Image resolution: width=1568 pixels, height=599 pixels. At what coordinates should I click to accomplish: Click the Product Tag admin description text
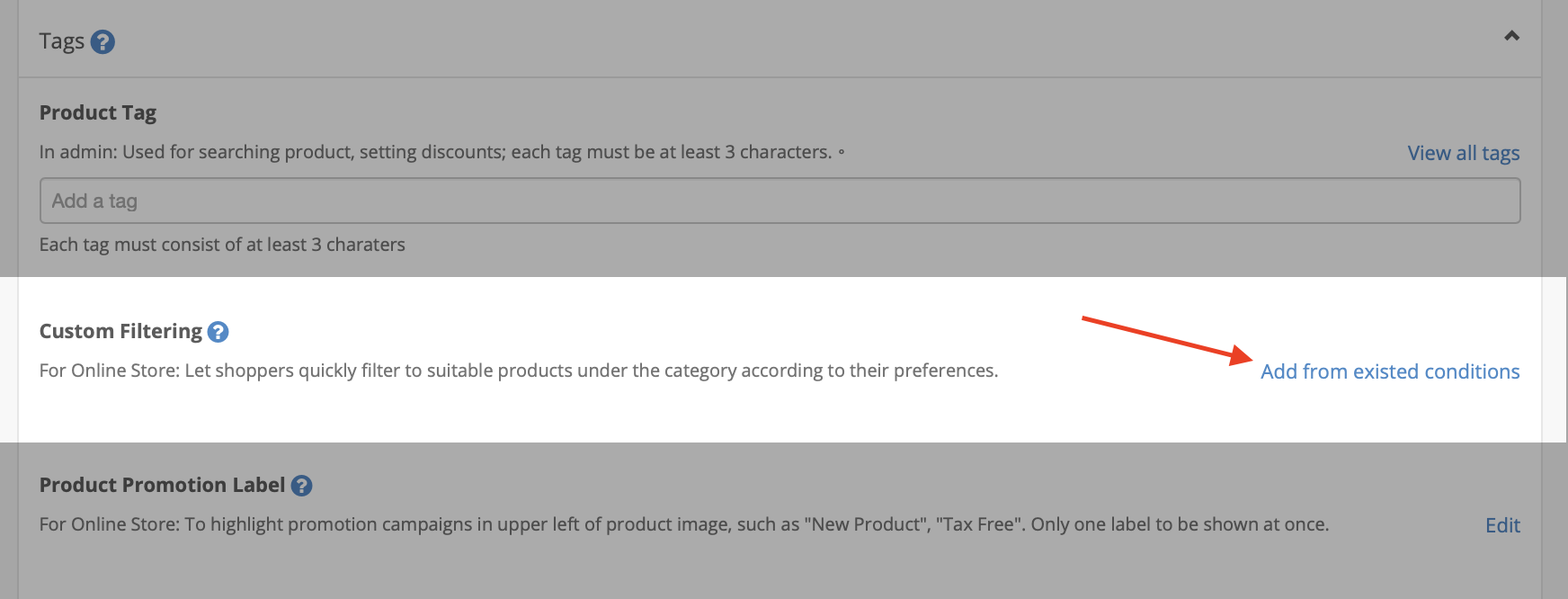pos(435,152)
